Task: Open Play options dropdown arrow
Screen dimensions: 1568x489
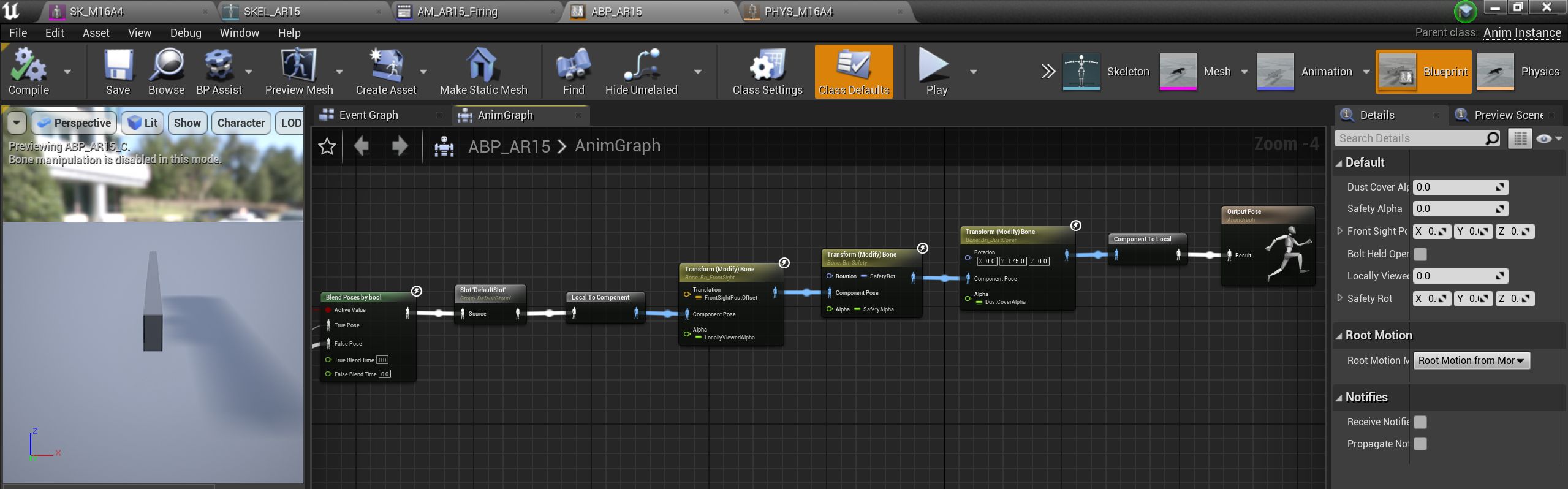Action: tap(973, 72)
